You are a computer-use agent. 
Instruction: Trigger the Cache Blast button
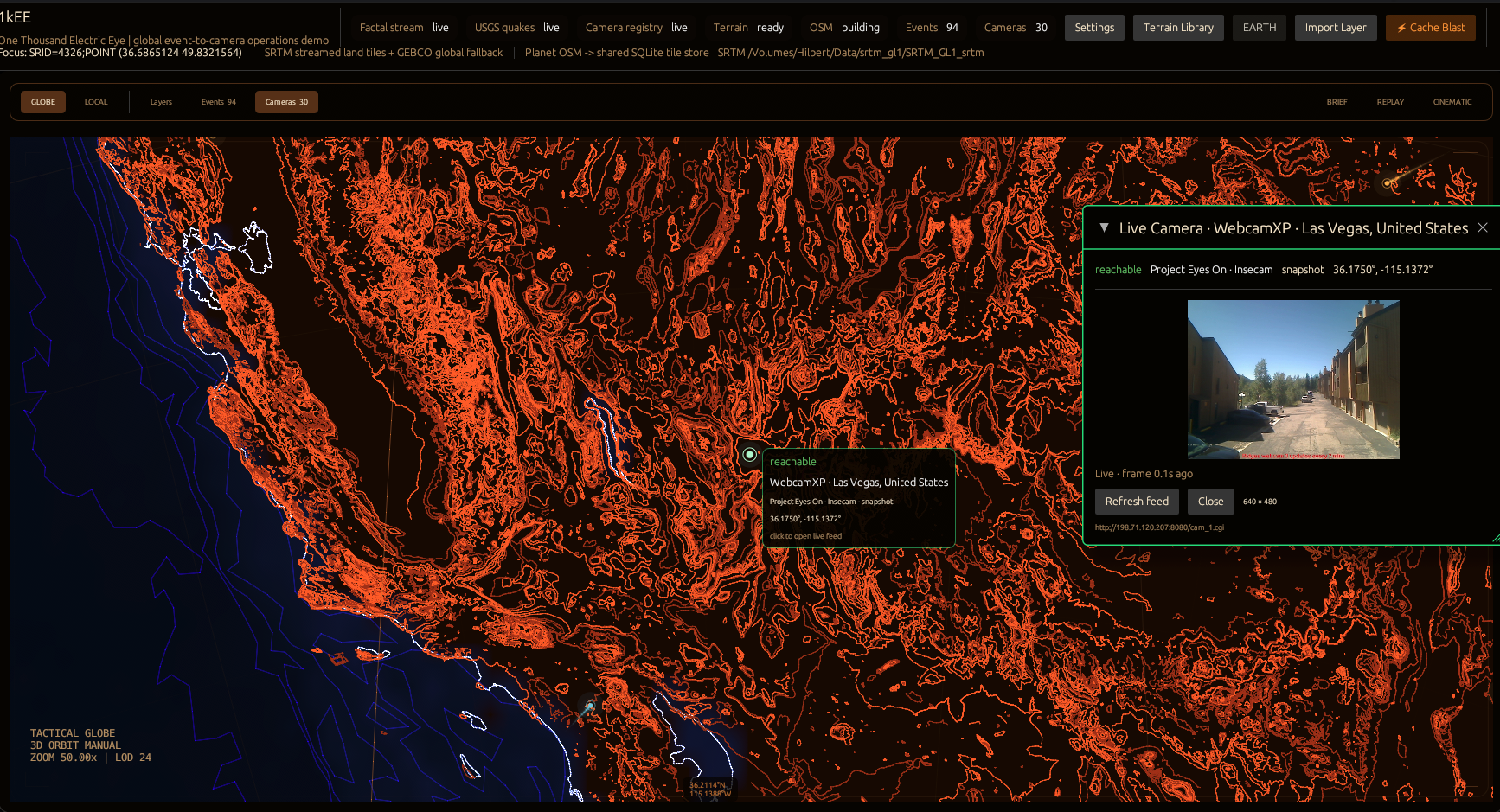pos(1431,28)
